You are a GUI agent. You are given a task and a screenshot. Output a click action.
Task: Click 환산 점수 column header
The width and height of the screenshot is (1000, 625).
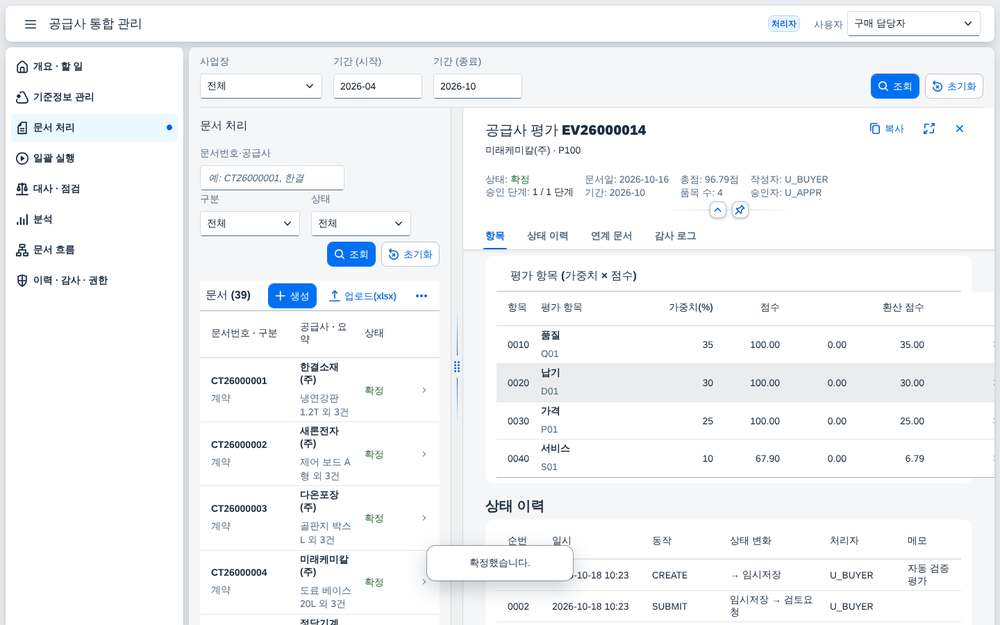[902, 307]
